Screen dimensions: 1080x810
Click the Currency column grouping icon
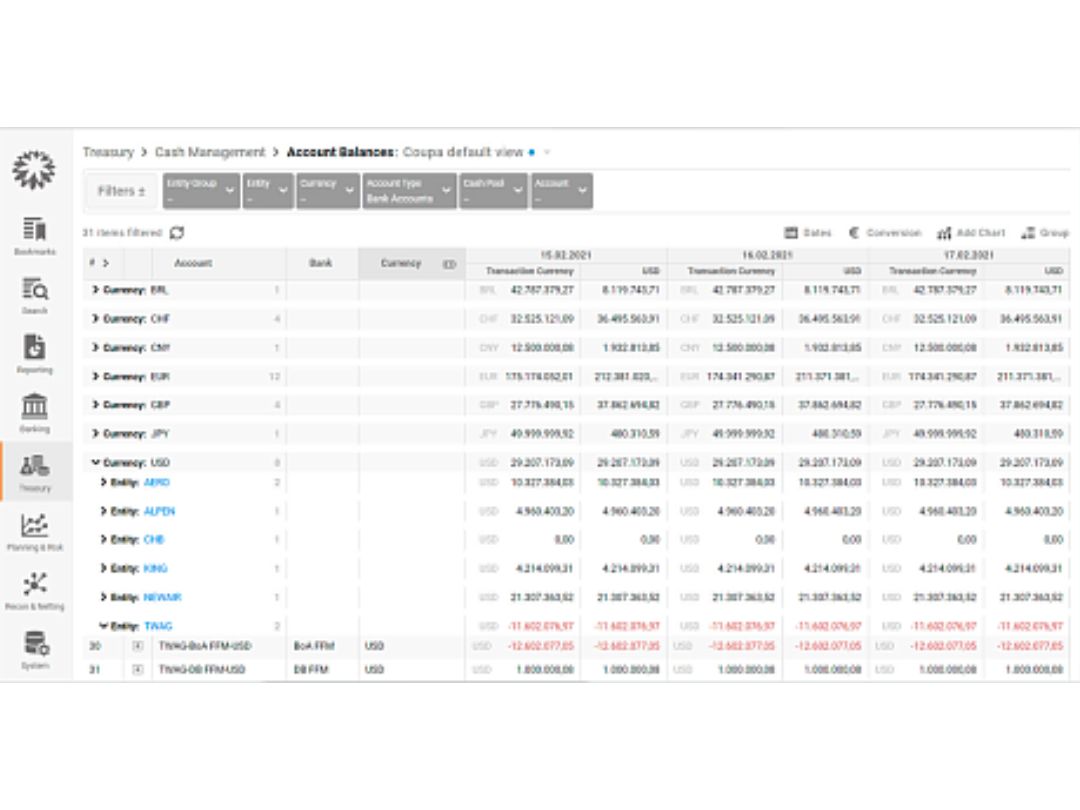(x=449, y=264)
